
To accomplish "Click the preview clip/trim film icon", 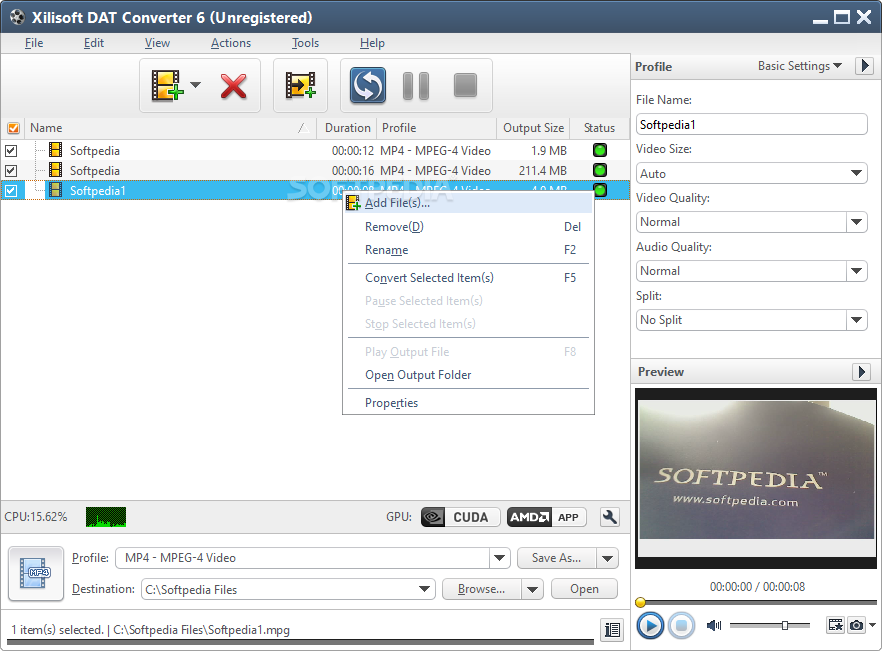I will 835,625.
